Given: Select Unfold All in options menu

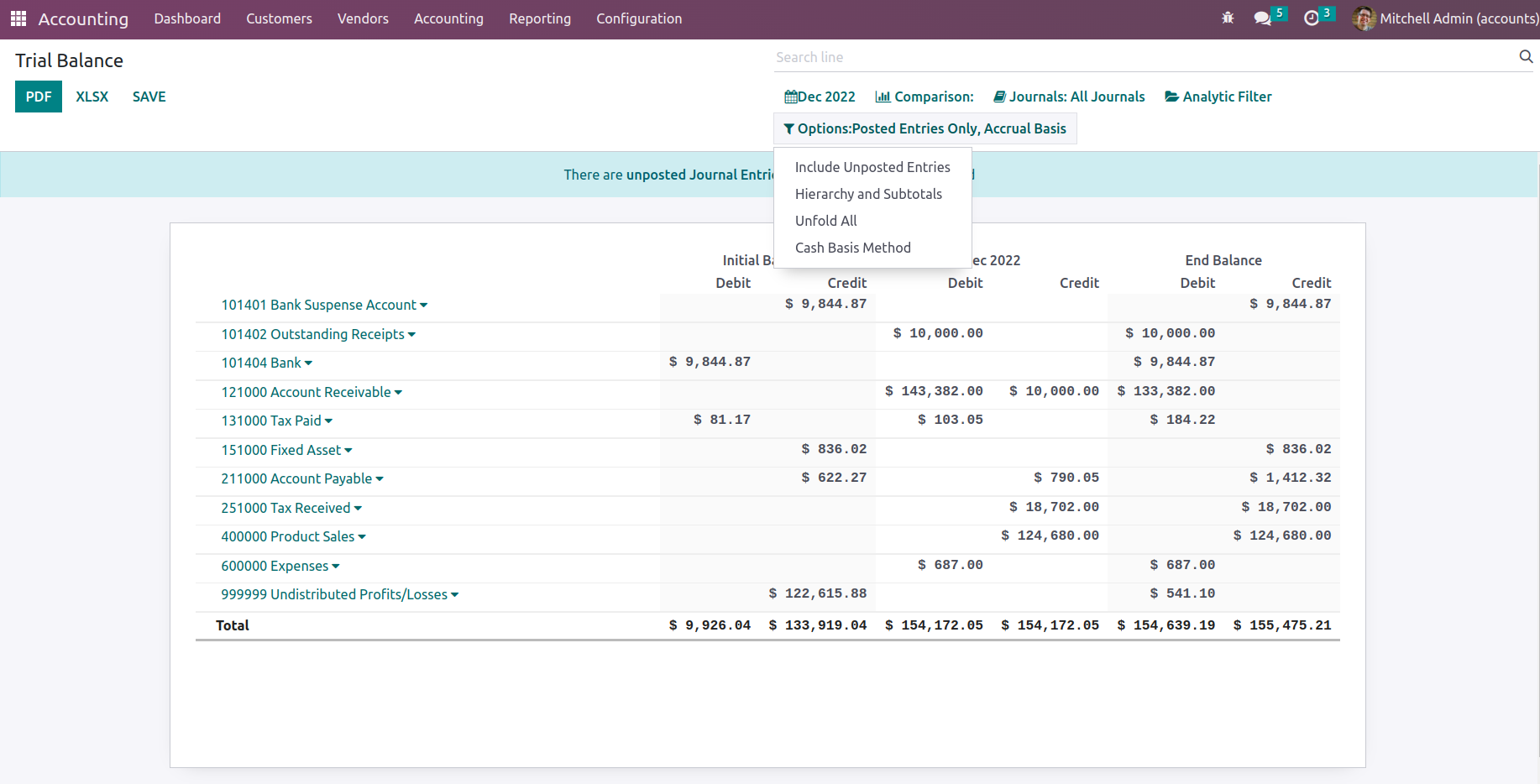Looking at the screenshot, I should [825, 221].
